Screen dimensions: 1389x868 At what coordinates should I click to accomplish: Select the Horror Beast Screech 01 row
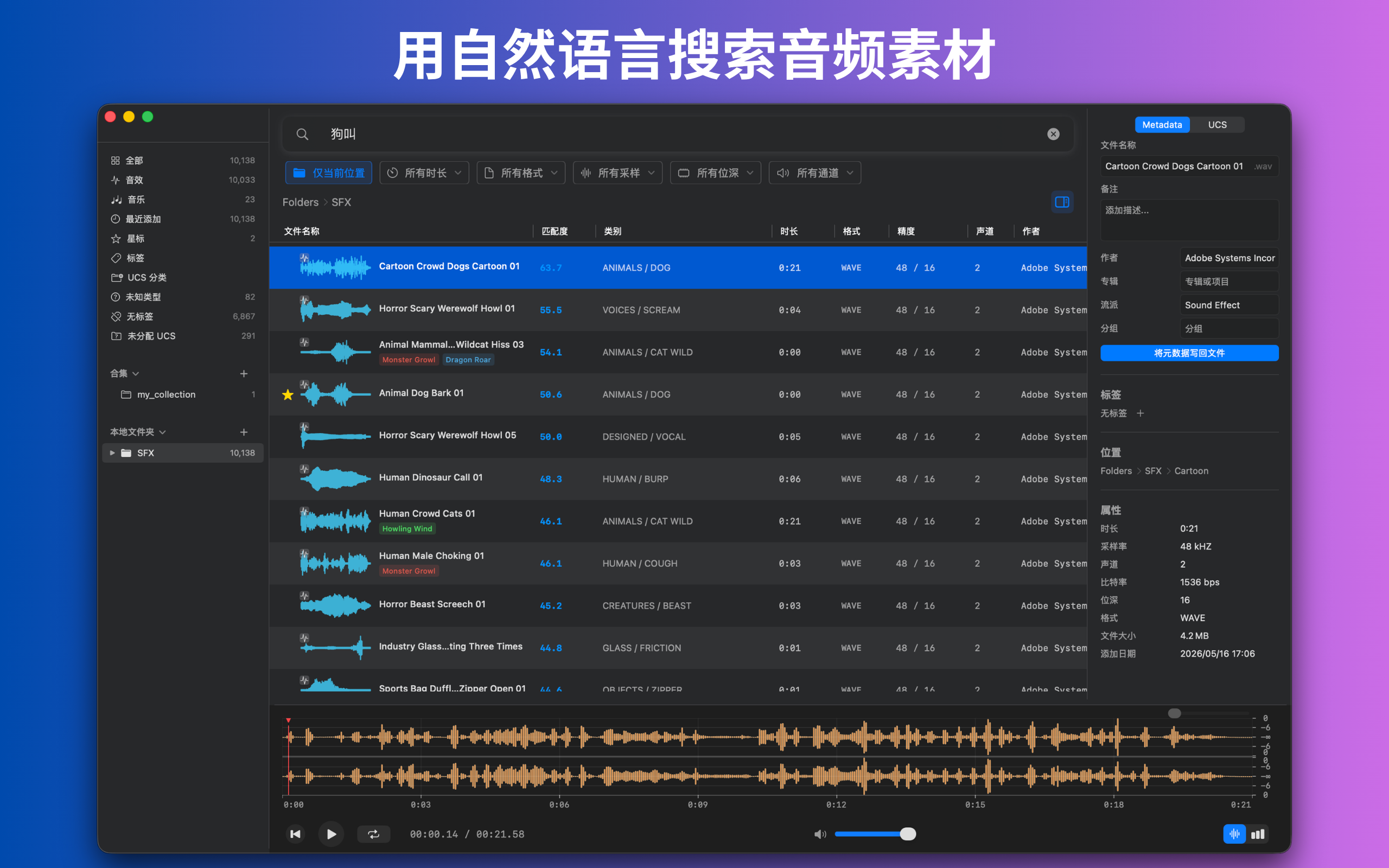pyautogui.click(x=678, y=605)
